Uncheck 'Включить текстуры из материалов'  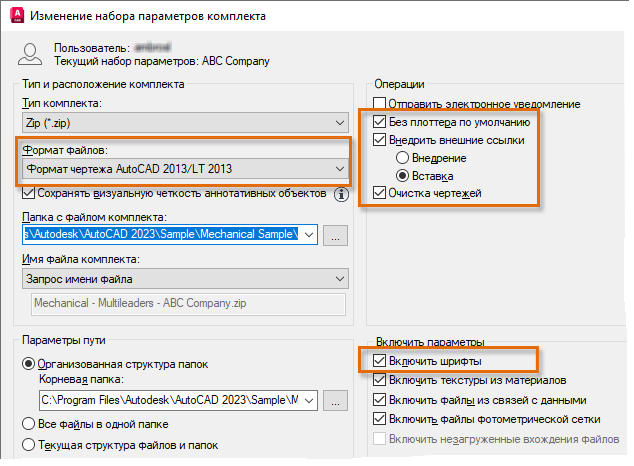(x=380, y=381)
